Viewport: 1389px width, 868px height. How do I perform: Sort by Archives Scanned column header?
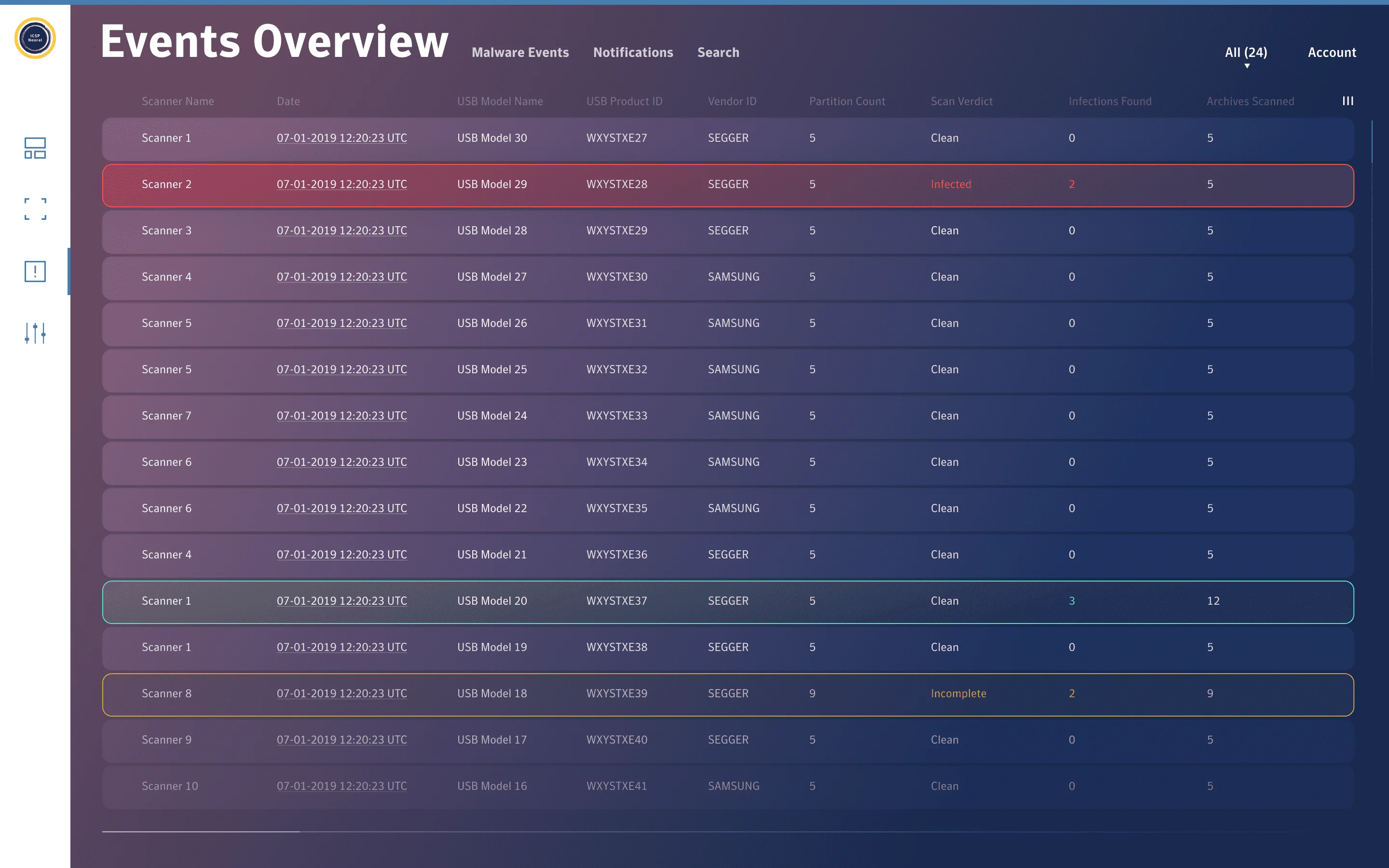point(1250,101)
